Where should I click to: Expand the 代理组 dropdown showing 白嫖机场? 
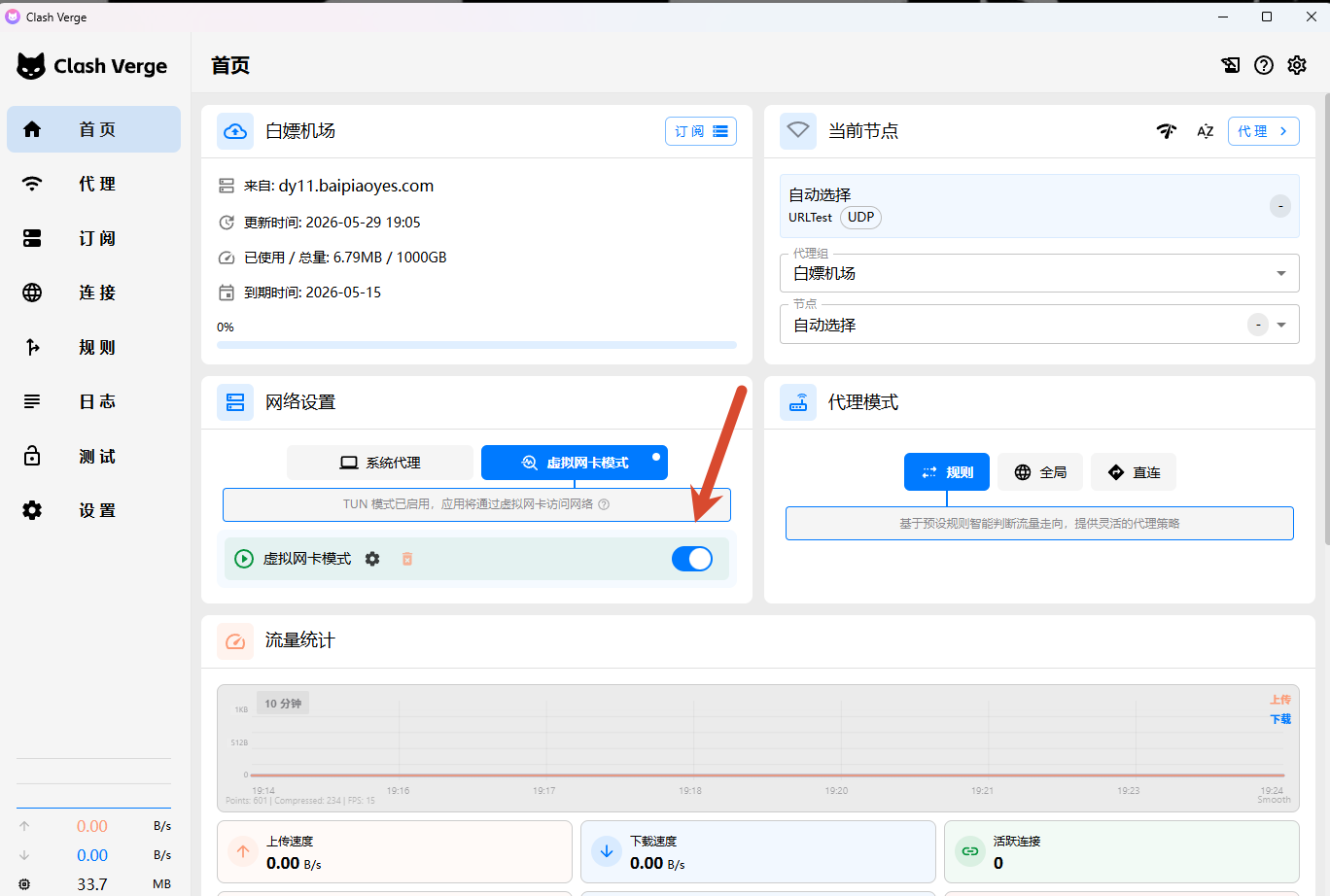[x=1039, y=273]
